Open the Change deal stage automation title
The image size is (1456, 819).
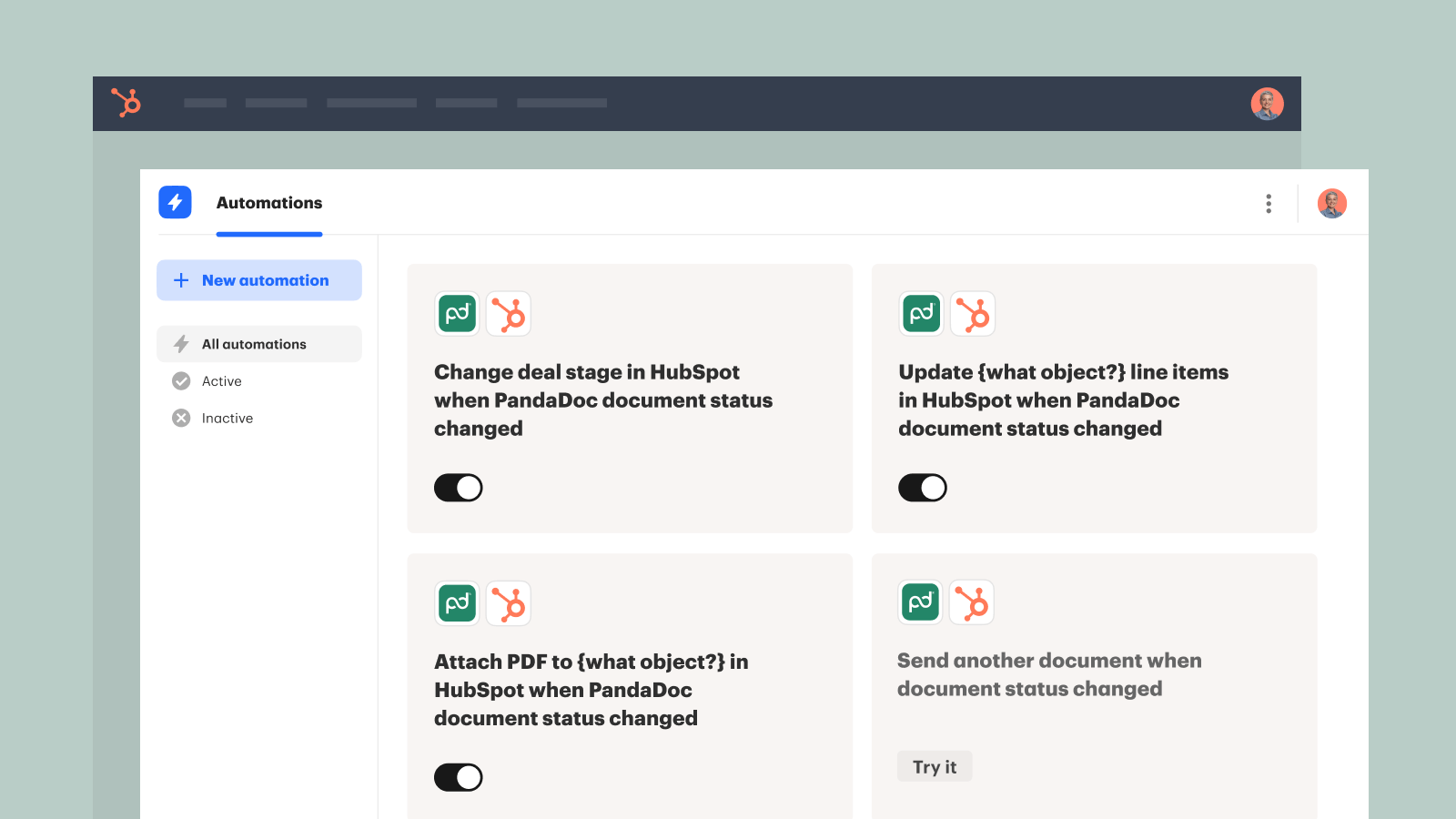coord(602,400)
